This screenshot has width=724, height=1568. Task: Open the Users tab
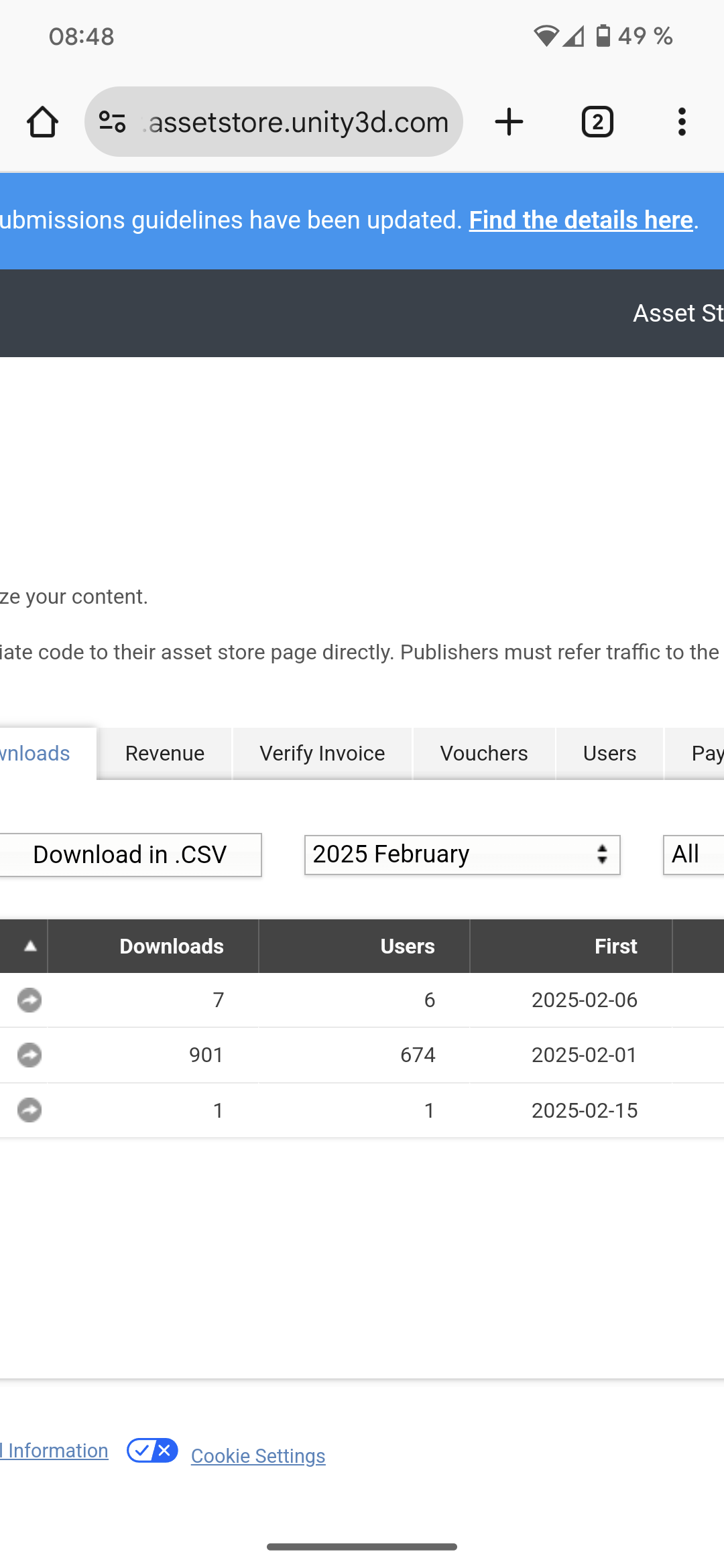point(609,753)
